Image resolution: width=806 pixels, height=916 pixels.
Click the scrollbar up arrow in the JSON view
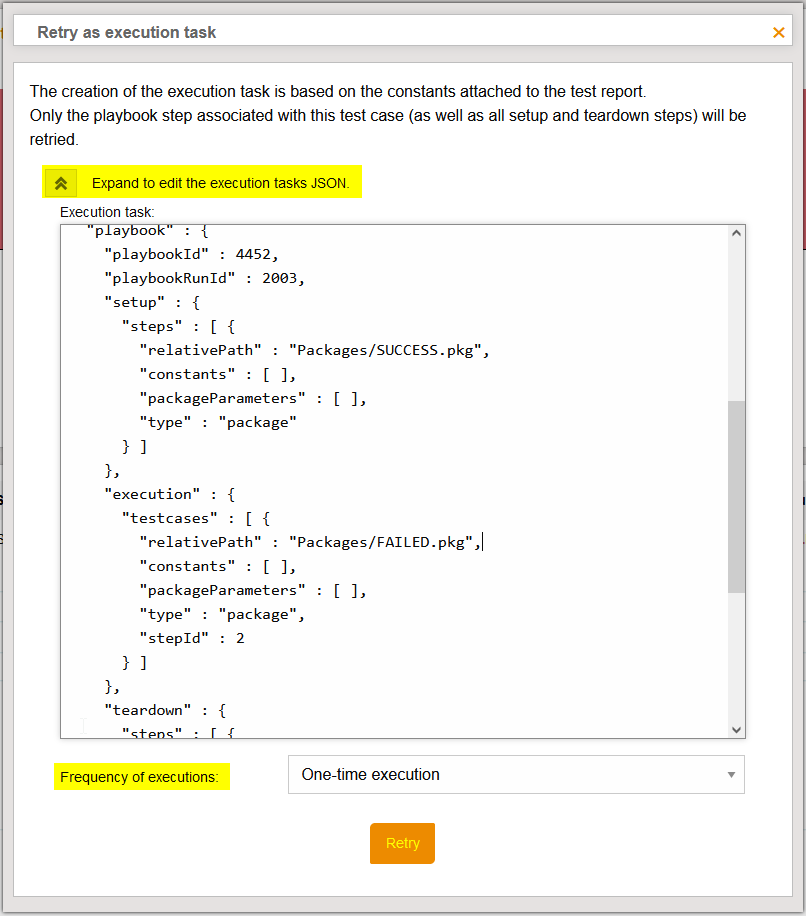(737, 231)
